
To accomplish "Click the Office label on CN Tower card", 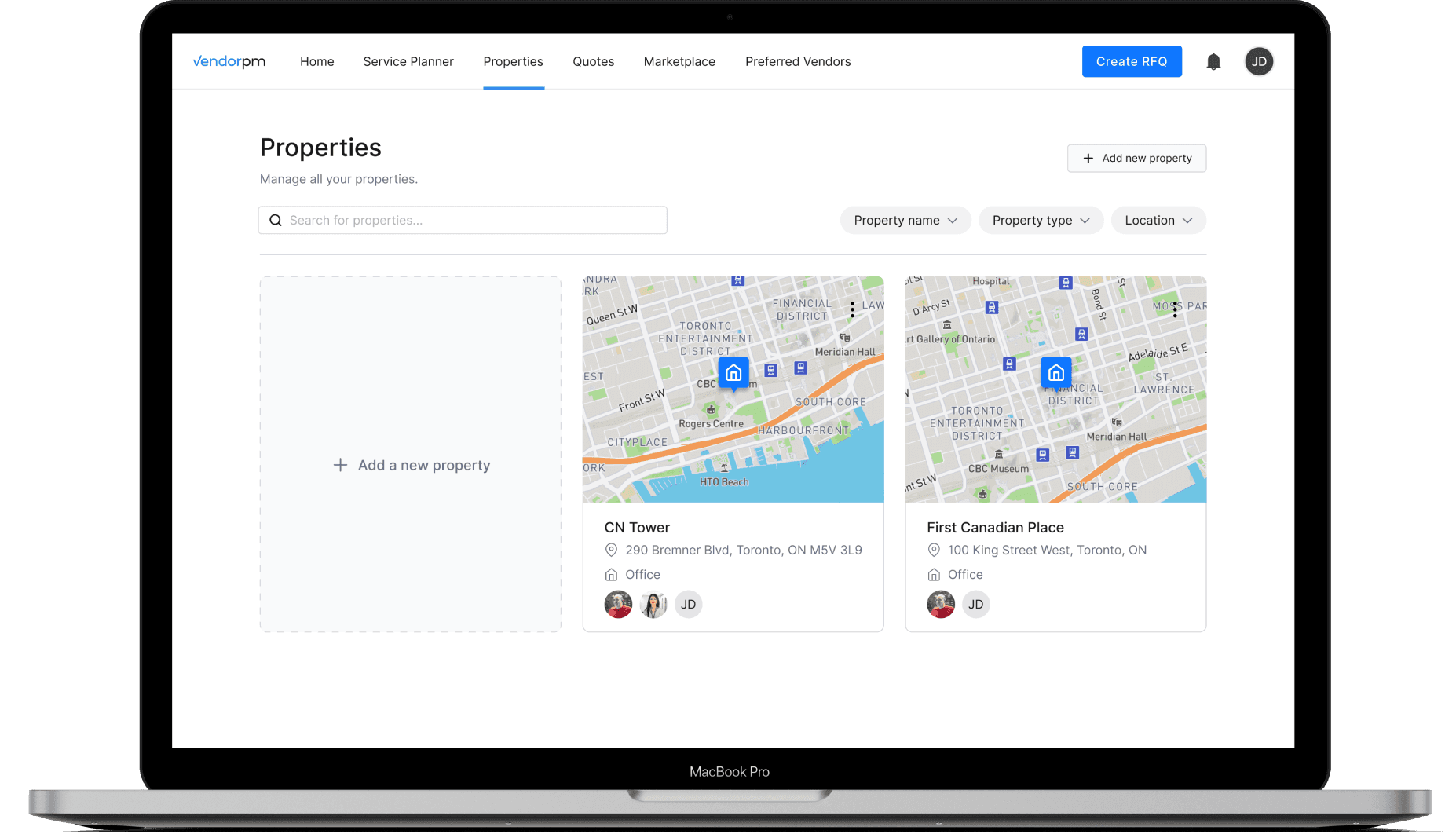I will pyautogui.click(x=642, y=575).
